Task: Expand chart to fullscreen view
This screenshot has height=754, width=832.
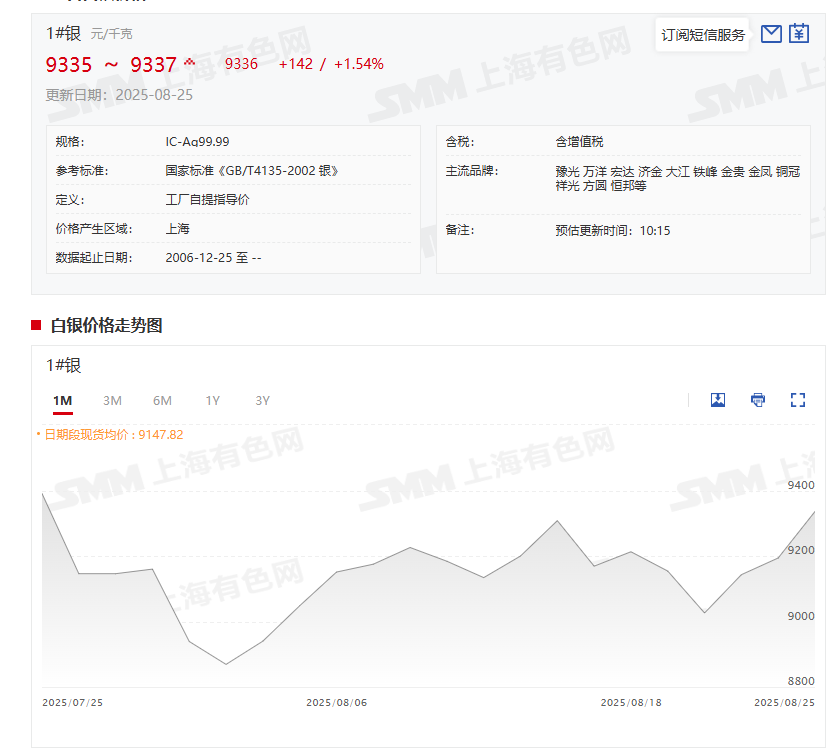Action: point(797,400)
